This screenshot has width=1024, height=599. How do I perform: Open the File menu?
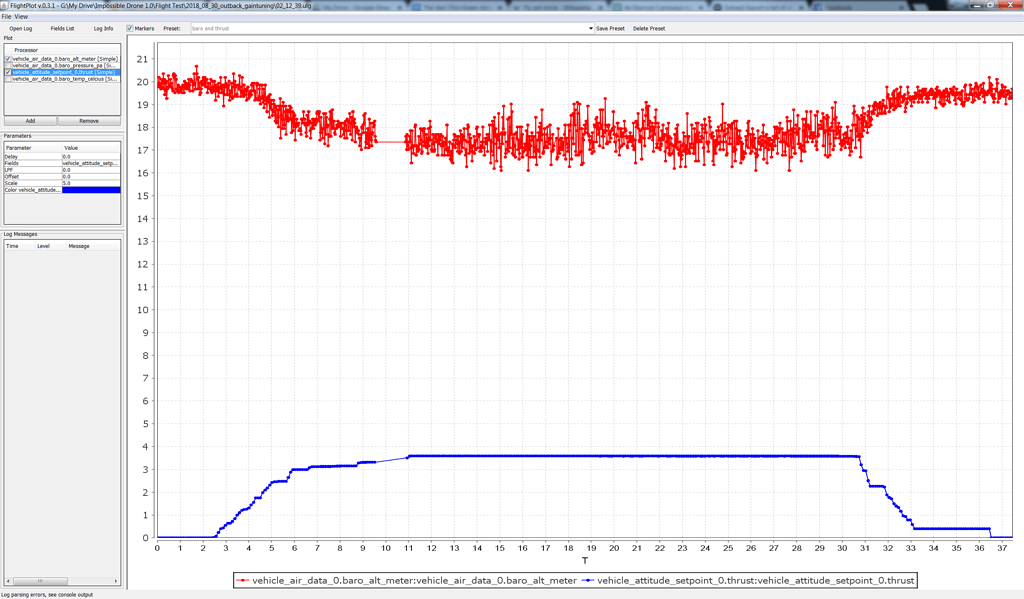pyautogui.click(x=6, y=17)
